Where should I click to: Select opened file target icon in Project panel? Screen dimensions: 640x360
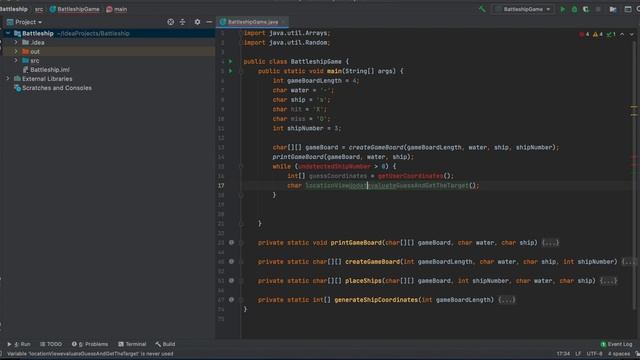point(171,22)
